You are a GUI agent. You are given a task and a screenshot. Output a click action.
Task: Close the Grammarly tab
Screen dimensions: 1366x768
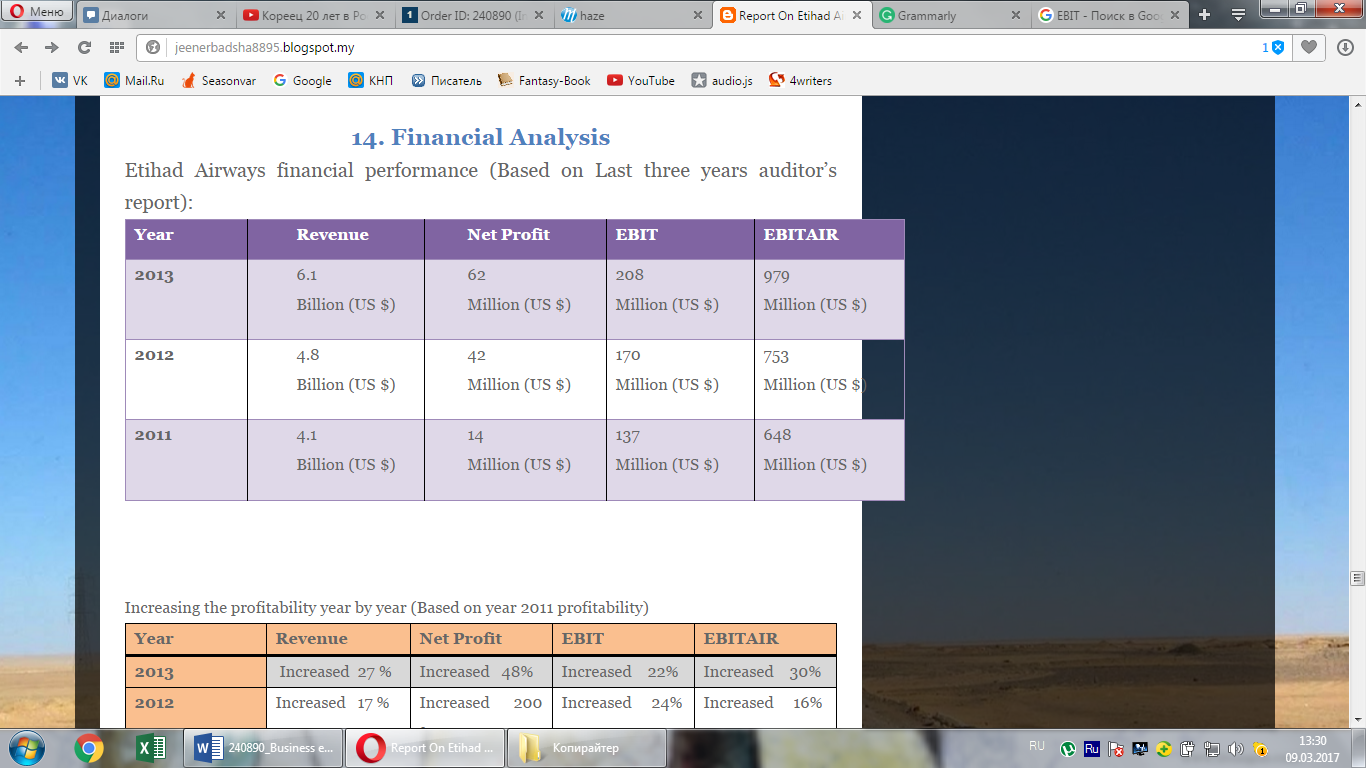(x=1016, y=16)
